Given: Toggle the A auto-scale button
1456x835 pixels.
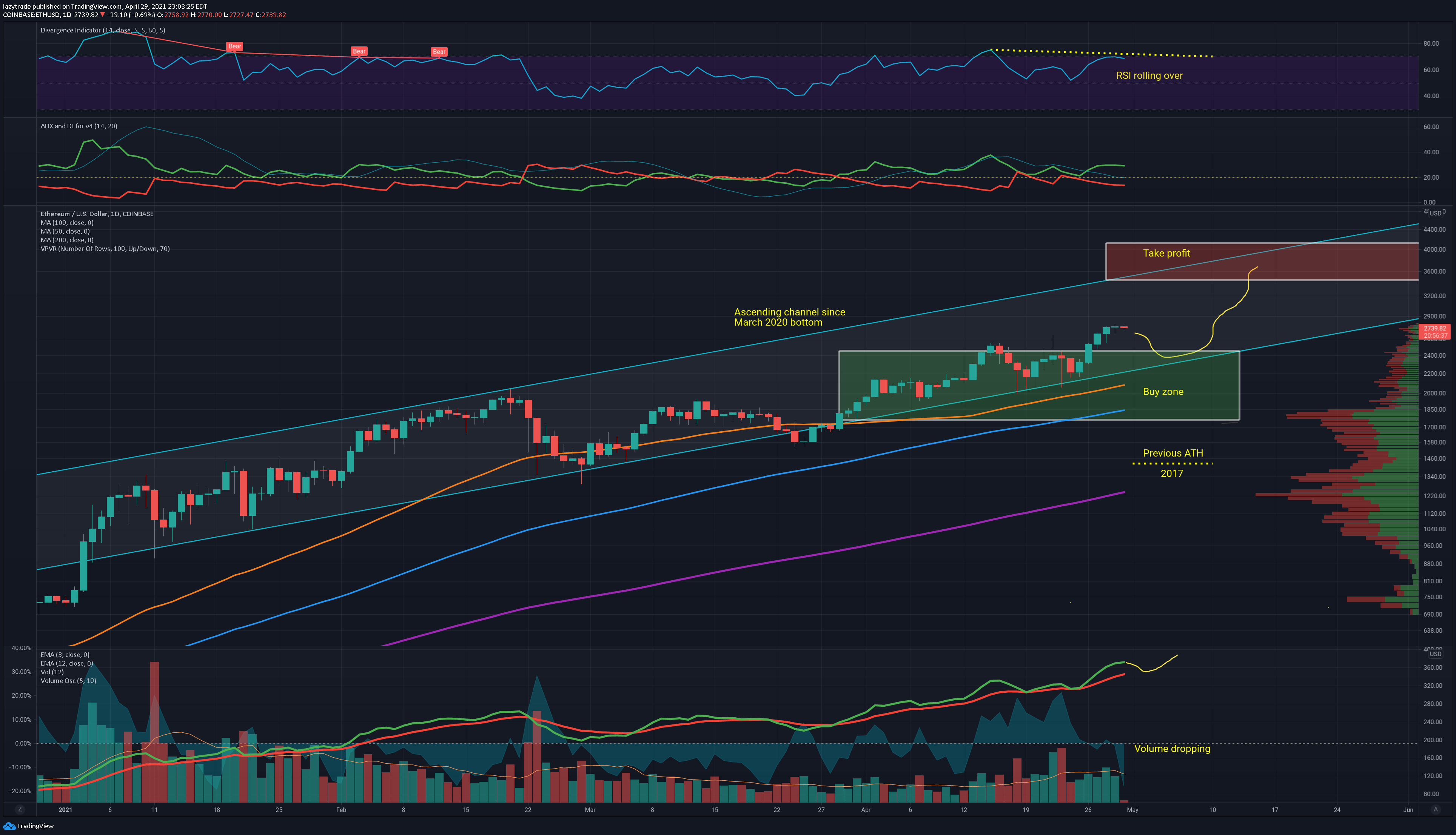Looking at the screenshot, I should [x=1435, y=809].
